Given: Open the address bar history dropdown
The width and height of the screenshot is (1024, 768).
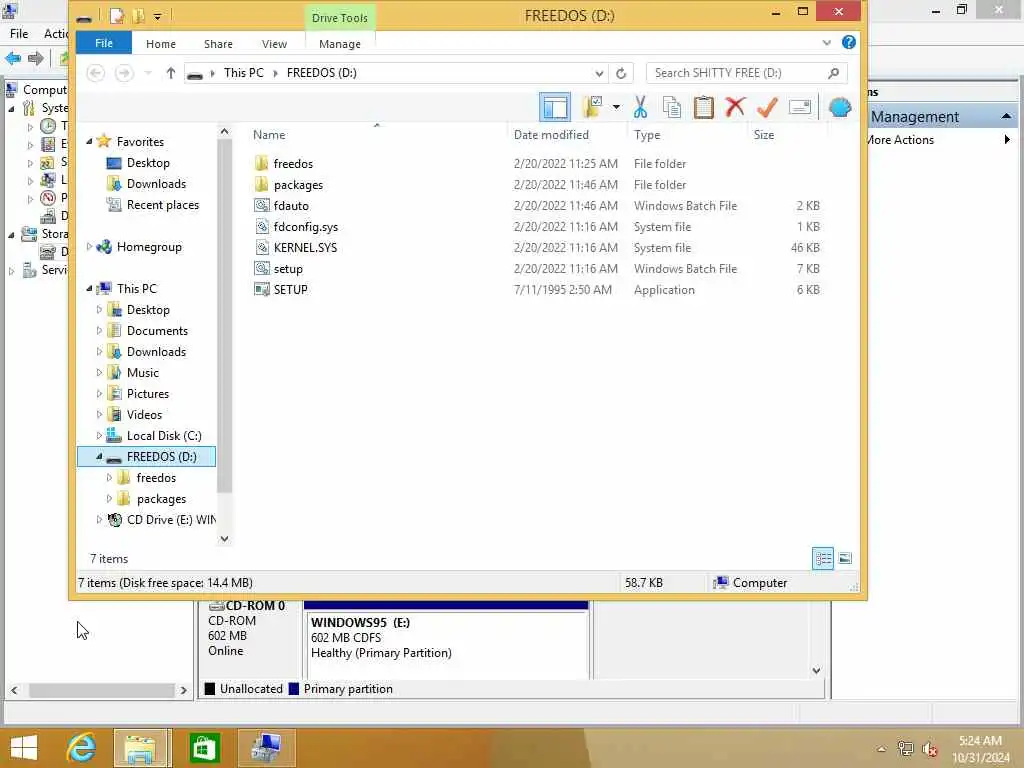Looking at the screenshot, I should (x=599, y=73).
